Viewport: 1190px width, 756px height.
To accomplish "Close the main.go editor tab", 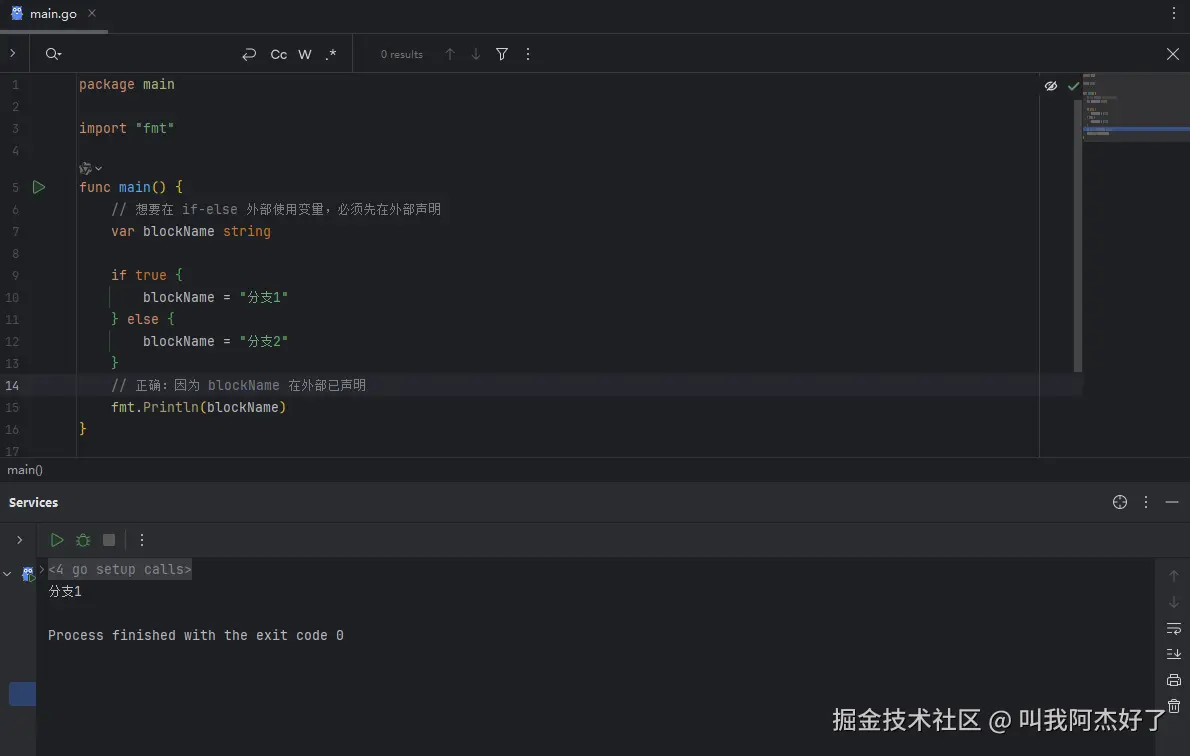I will point(92,13).
